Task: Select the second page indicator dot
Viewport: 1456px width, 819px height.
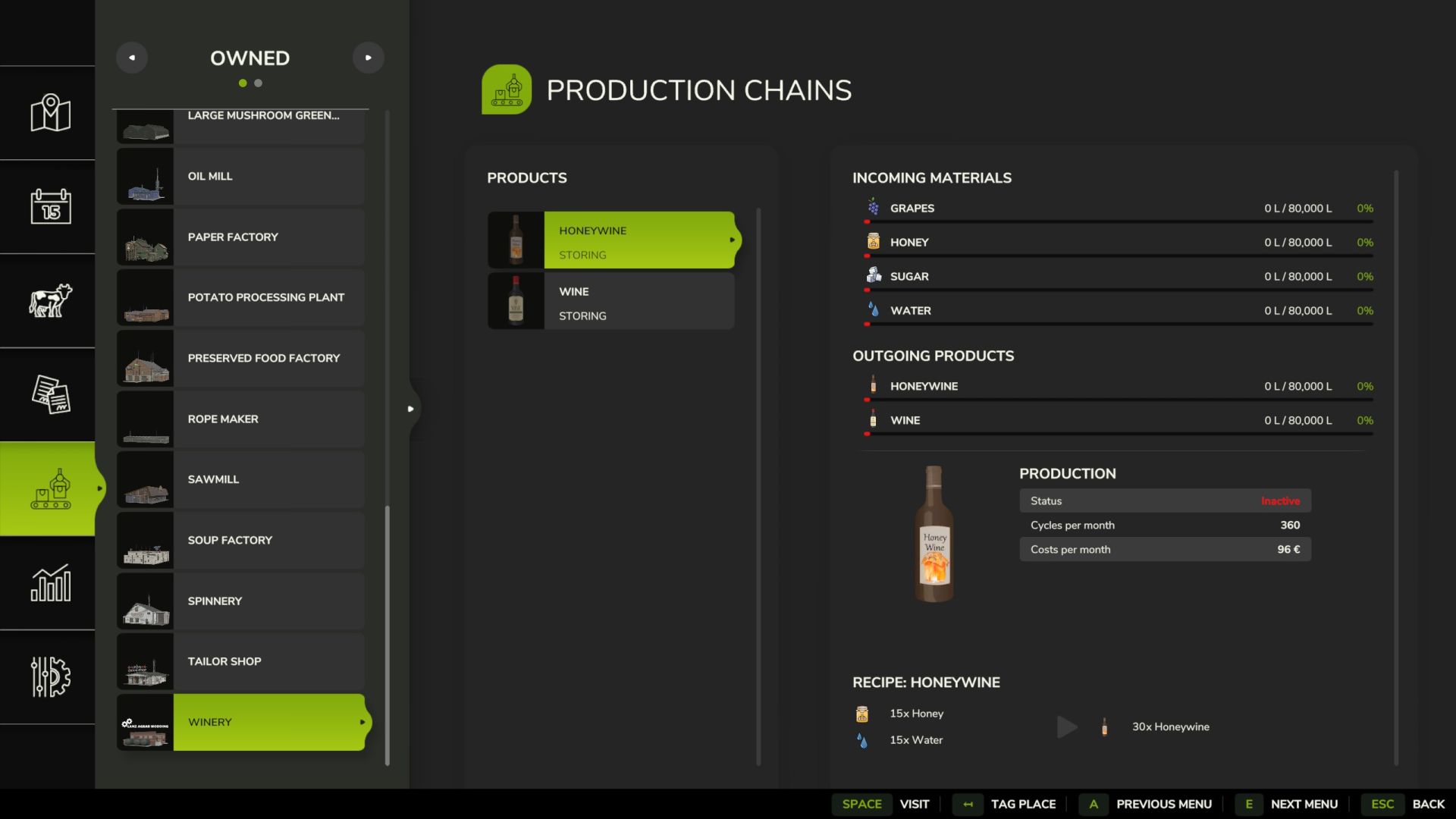Action: click(x=259, y=83)
